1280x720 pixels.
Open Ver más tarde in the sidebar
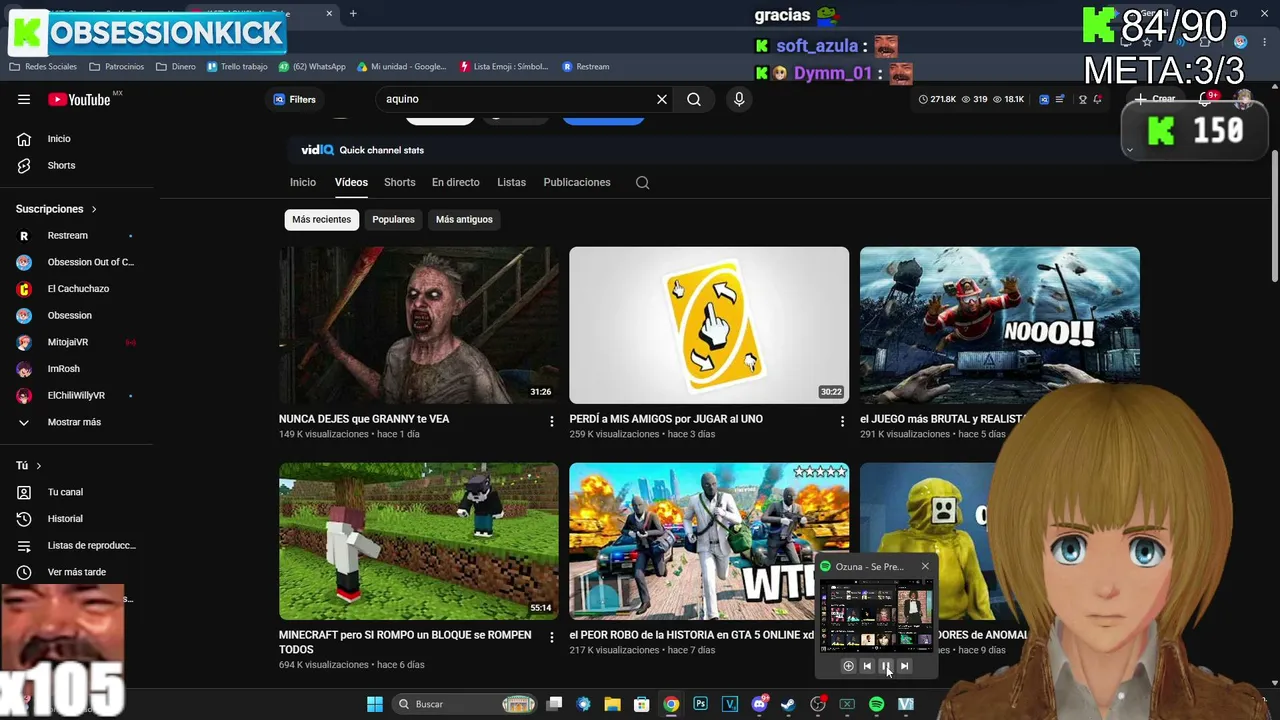pyautogui.click(x=76, y=572)
